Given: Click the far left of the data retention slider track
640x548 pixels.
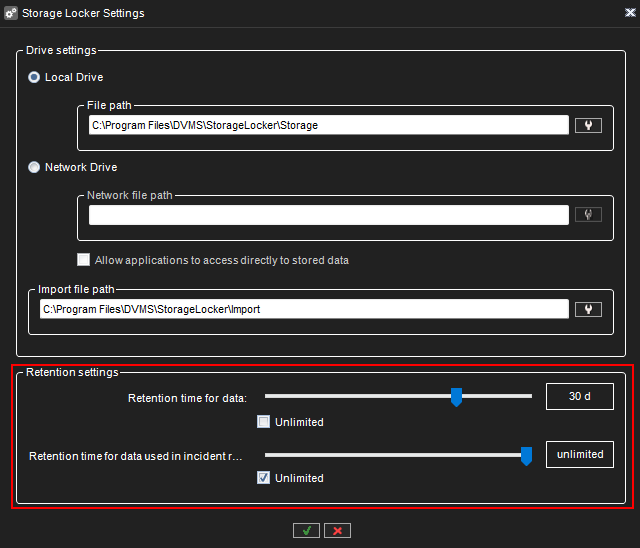Looking at the screenshot, I should [x=268, y=397].
